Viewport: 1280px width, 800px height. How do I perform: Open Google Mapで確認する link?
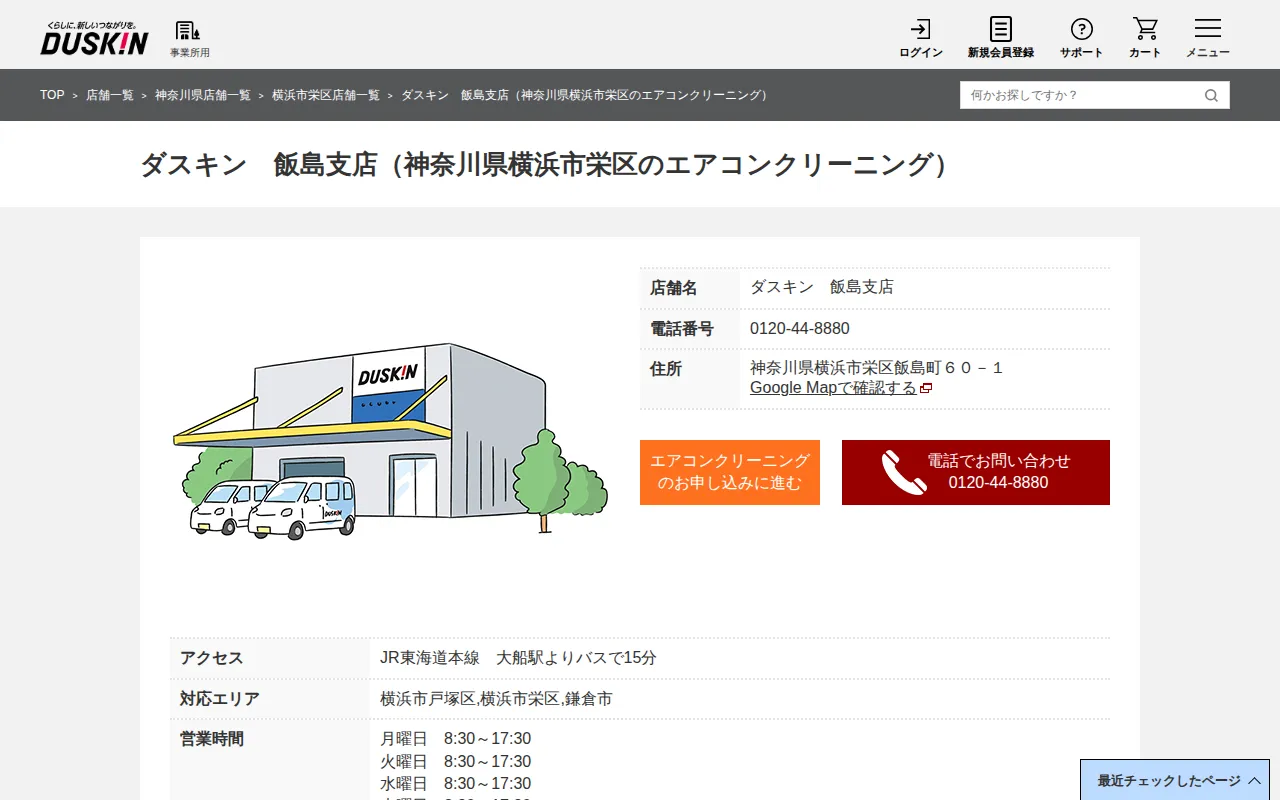click(x=833, y=388)
